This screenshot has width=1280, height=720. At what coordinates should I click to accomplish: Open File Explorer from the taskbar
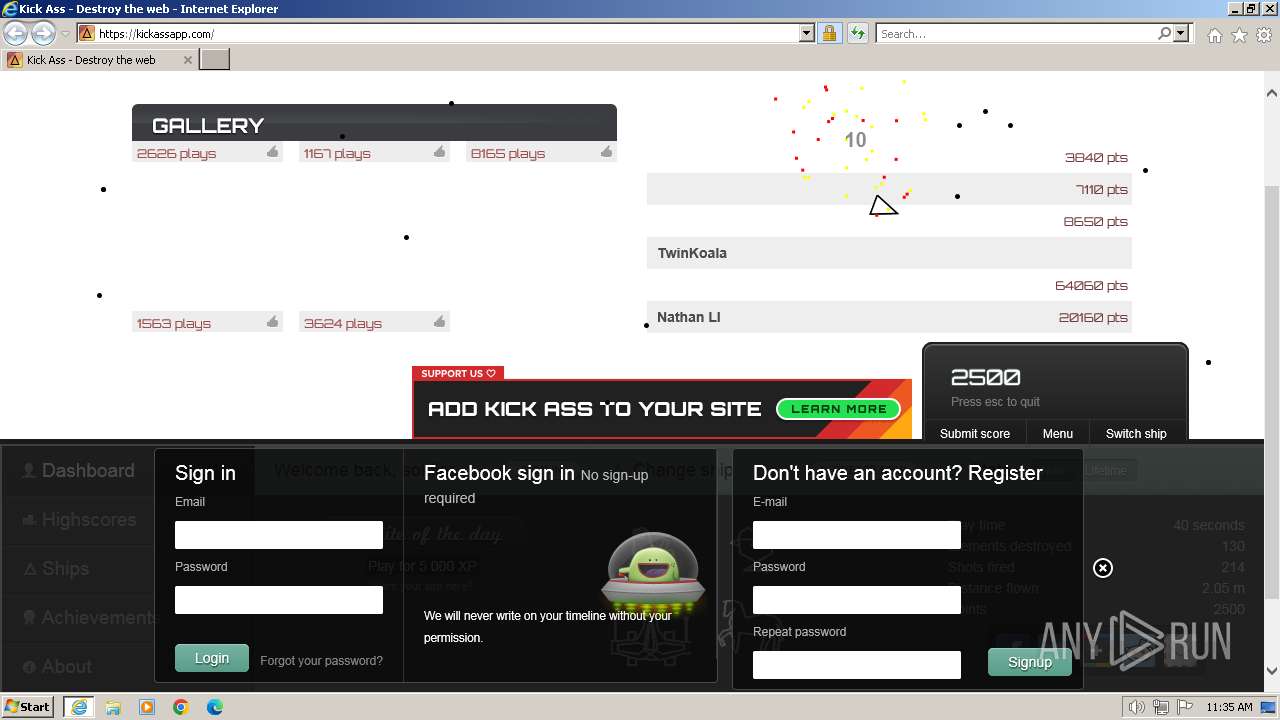pyautogui.click(x=113, y=707)
